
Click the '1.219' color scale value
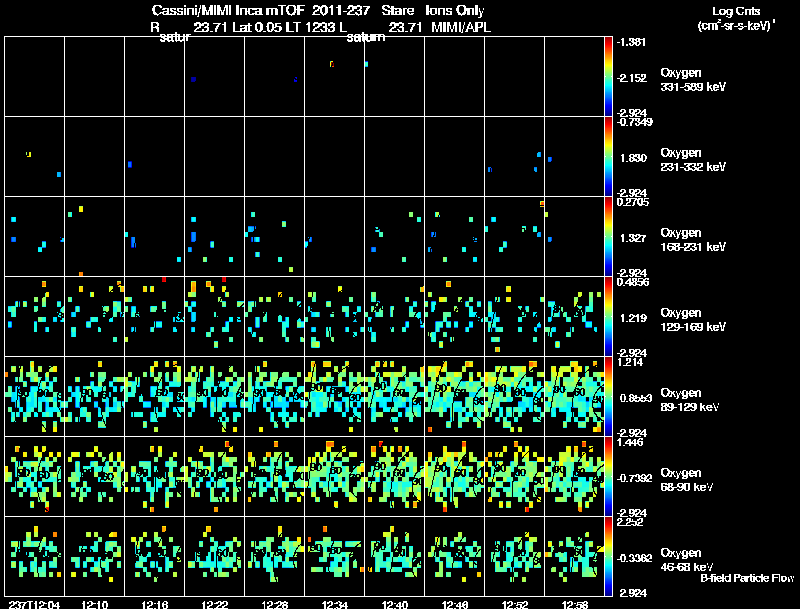[x=633, y=318]
